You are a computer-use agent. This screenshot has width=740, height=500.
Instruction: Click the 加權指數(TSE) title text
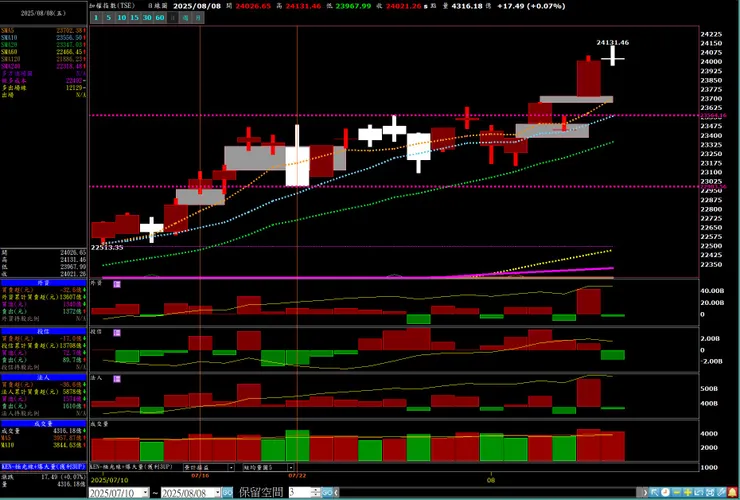point(110,6)
